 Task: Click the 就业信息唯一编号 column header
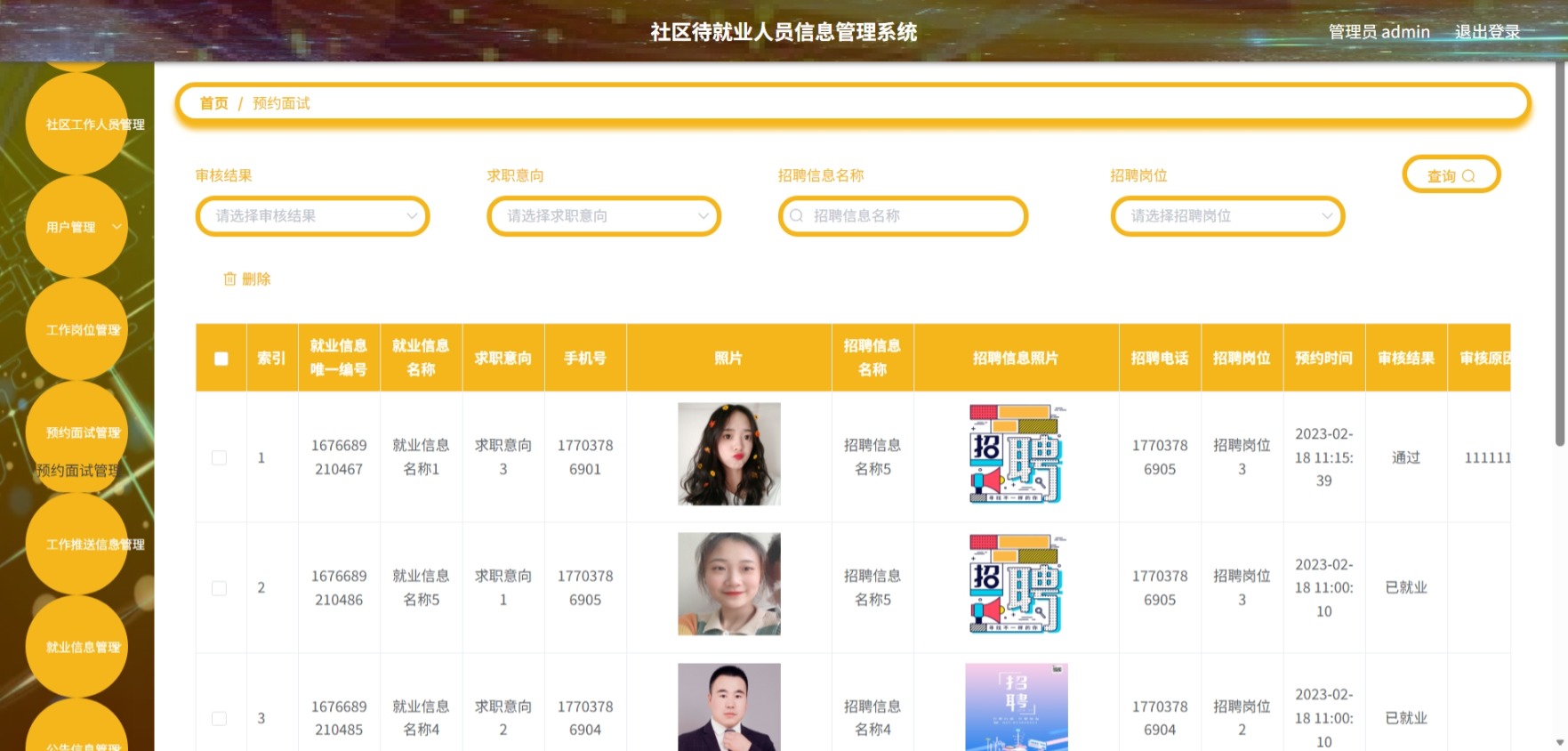339,358
